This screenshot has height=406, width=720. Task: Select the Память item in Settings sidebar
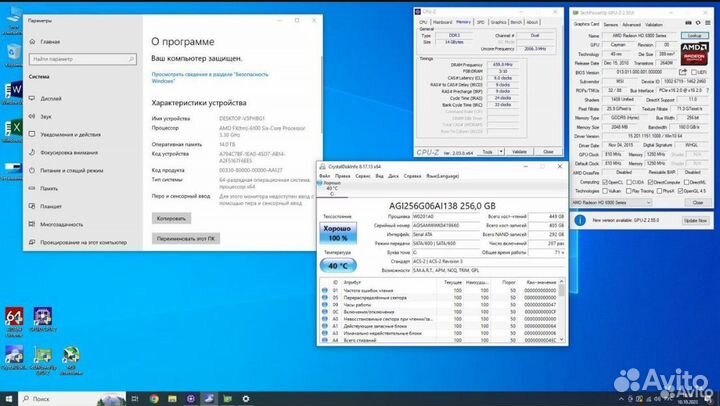tap(49, 189)
